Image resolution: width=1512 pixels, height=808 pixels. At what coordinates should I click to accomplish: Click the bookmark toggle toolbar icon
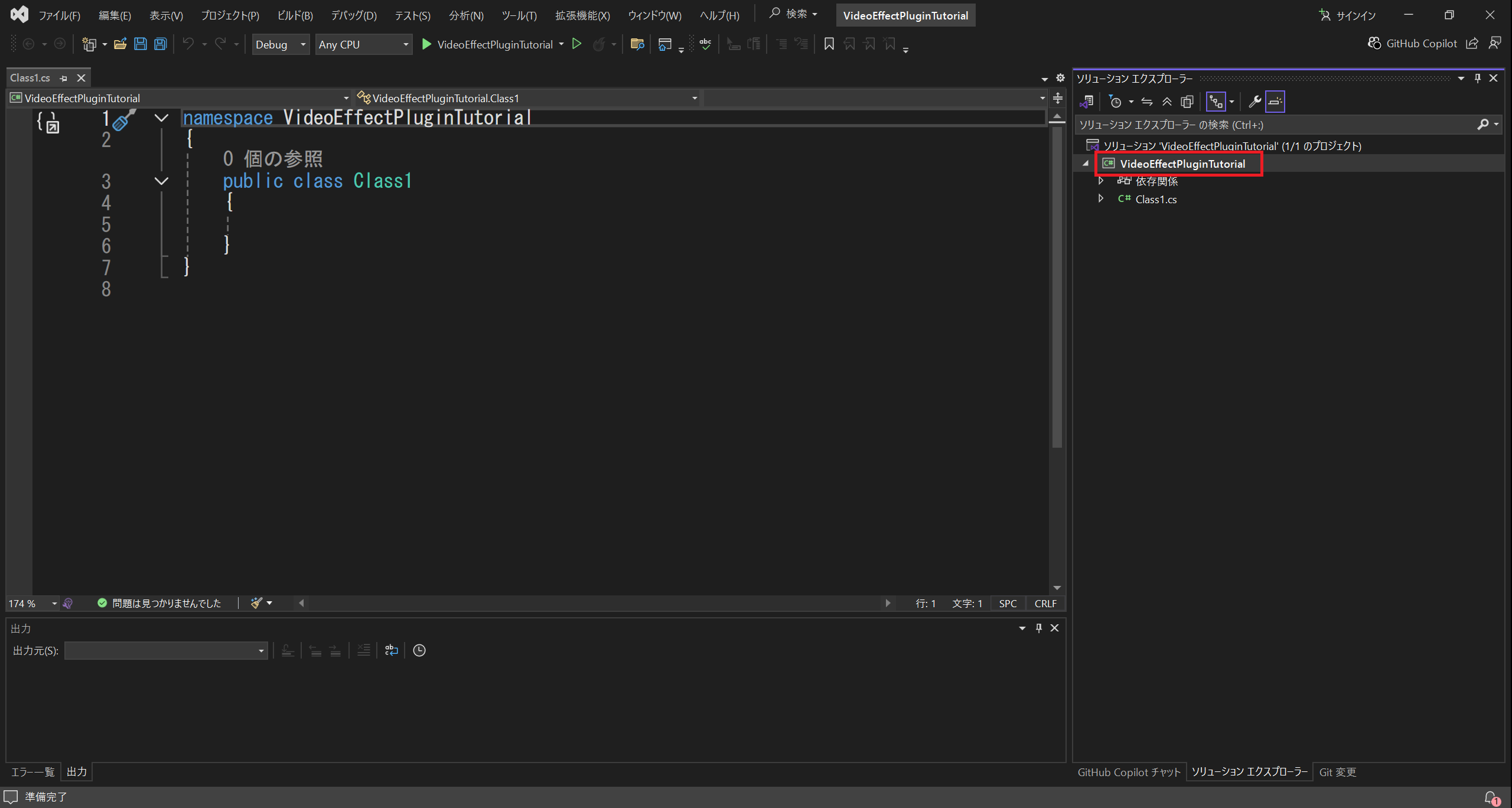829,44
